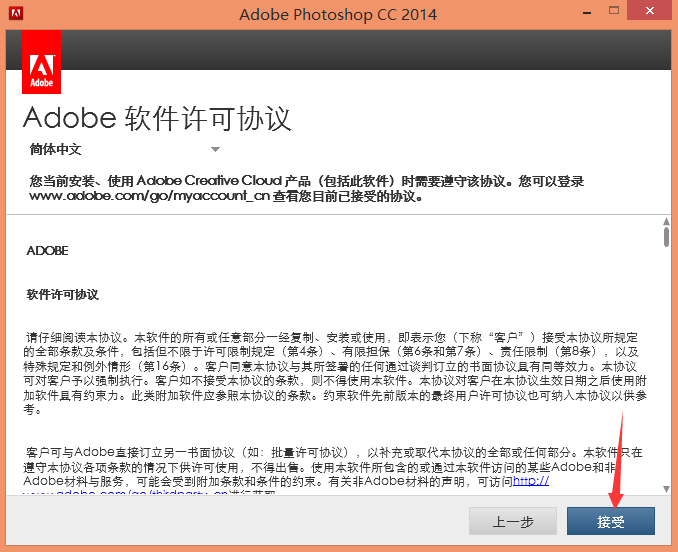This screenshot has height=552, width=678.
Task: Click the www.adobe.com/go/myaccount_cn text
Action: (x=150, y=196)
